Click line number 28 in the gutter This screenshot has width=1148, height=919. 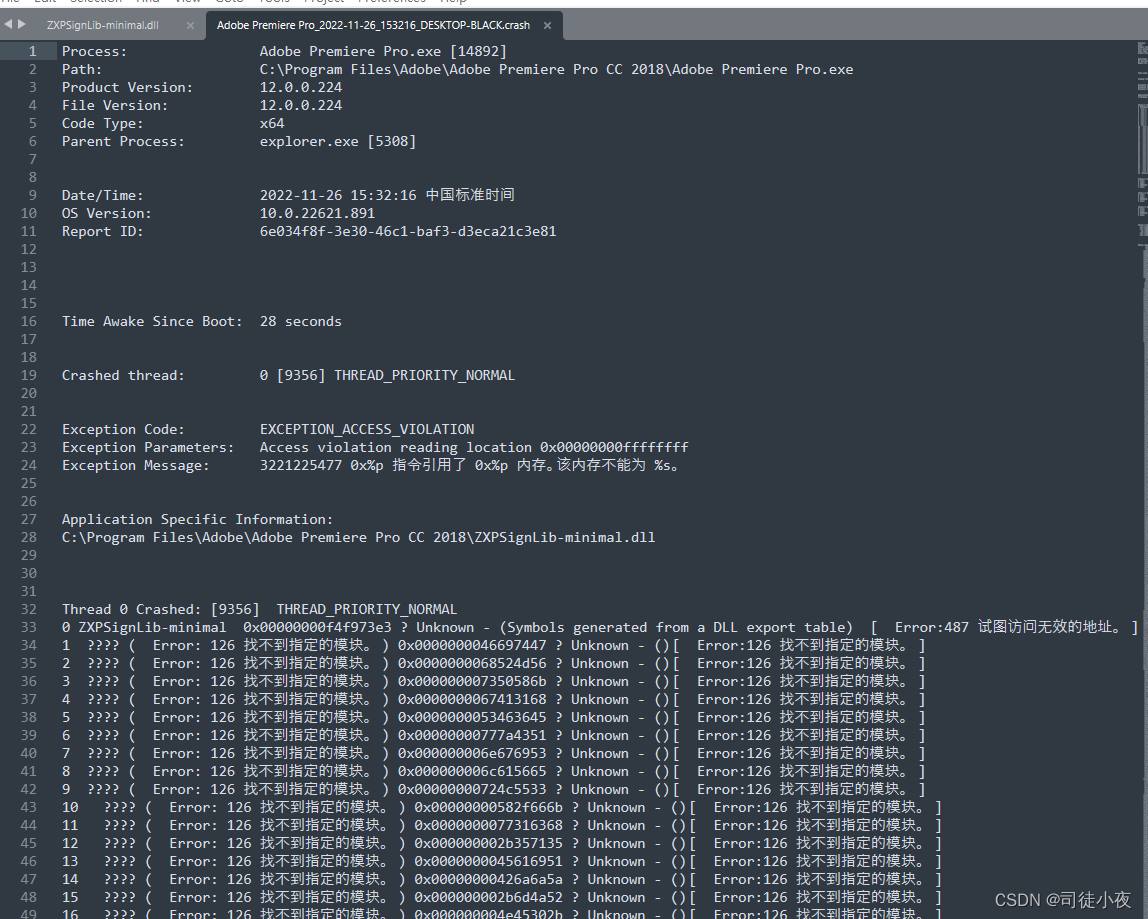point(29,537)
